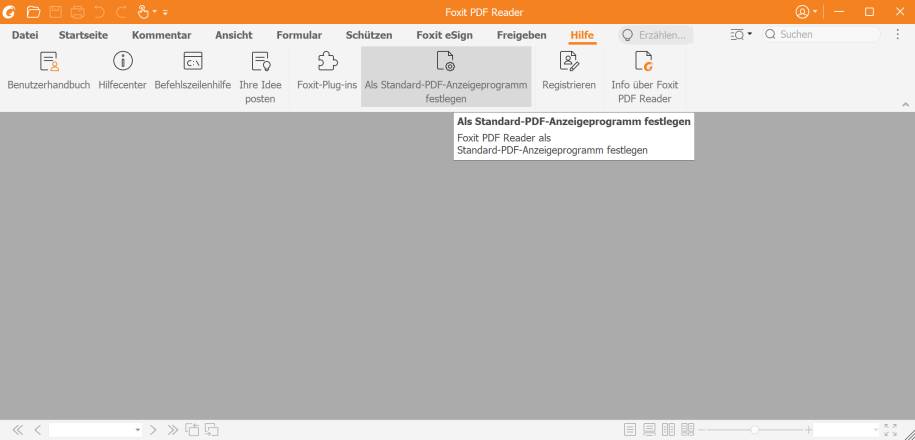915x440 pixels.
Task: Select facing pages view mode
Action: (668, 430)
